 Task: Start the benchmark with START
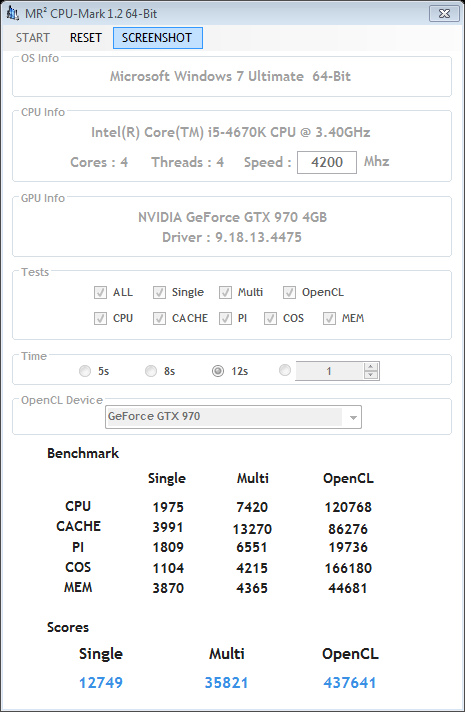pyautogui.click(x=33, y=38)
